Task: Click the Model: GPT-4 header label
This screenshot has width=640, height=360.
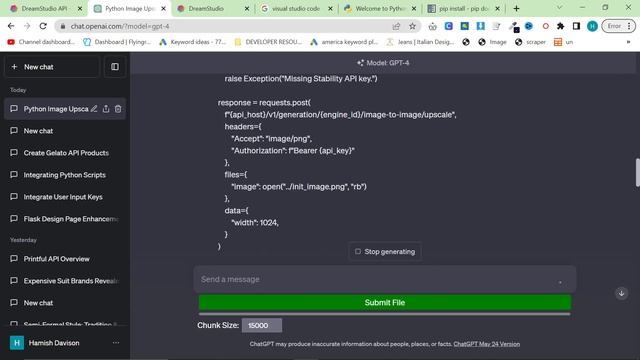Action: (x=383, y=63)
